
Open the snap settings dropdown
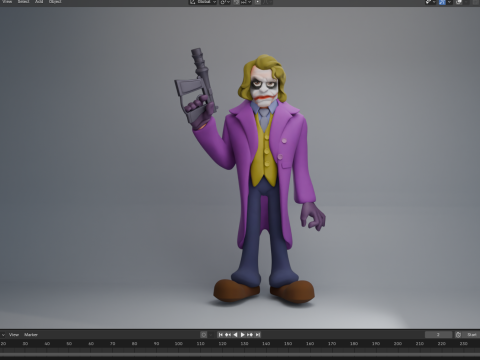[x=246, y=2]
